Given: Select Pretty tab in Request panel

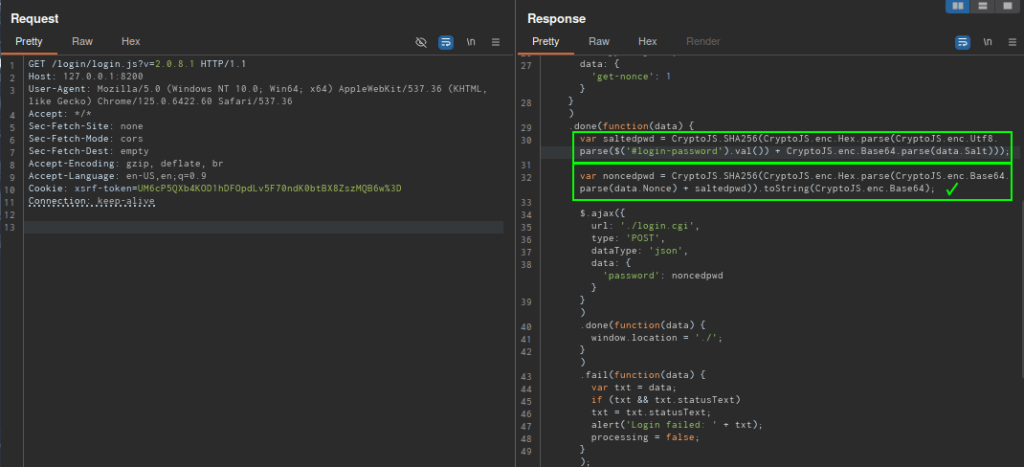Looking at the screenshot, I should coord(29,42).
